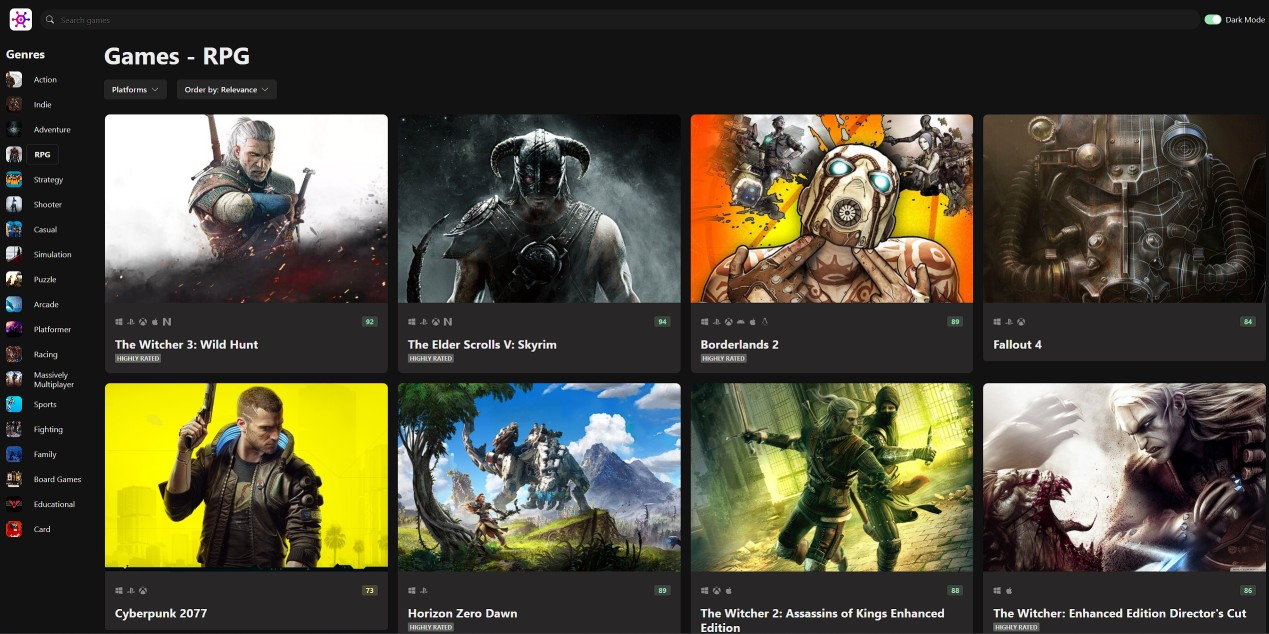Click the Borderlands 2 cover image
The height and width of the screenshot is (634, 1269).
832,208
